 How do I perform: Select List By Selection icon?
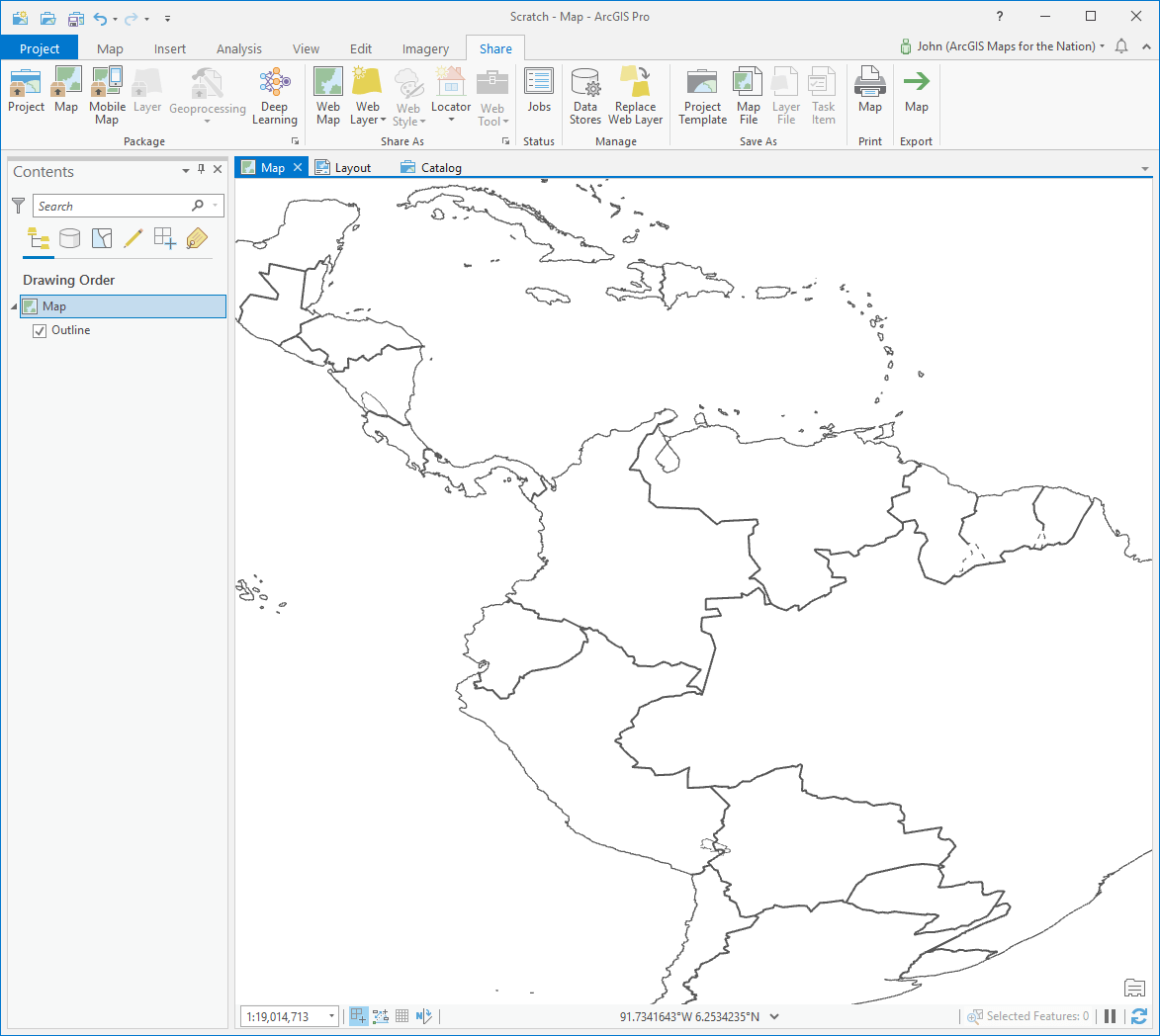101,238
